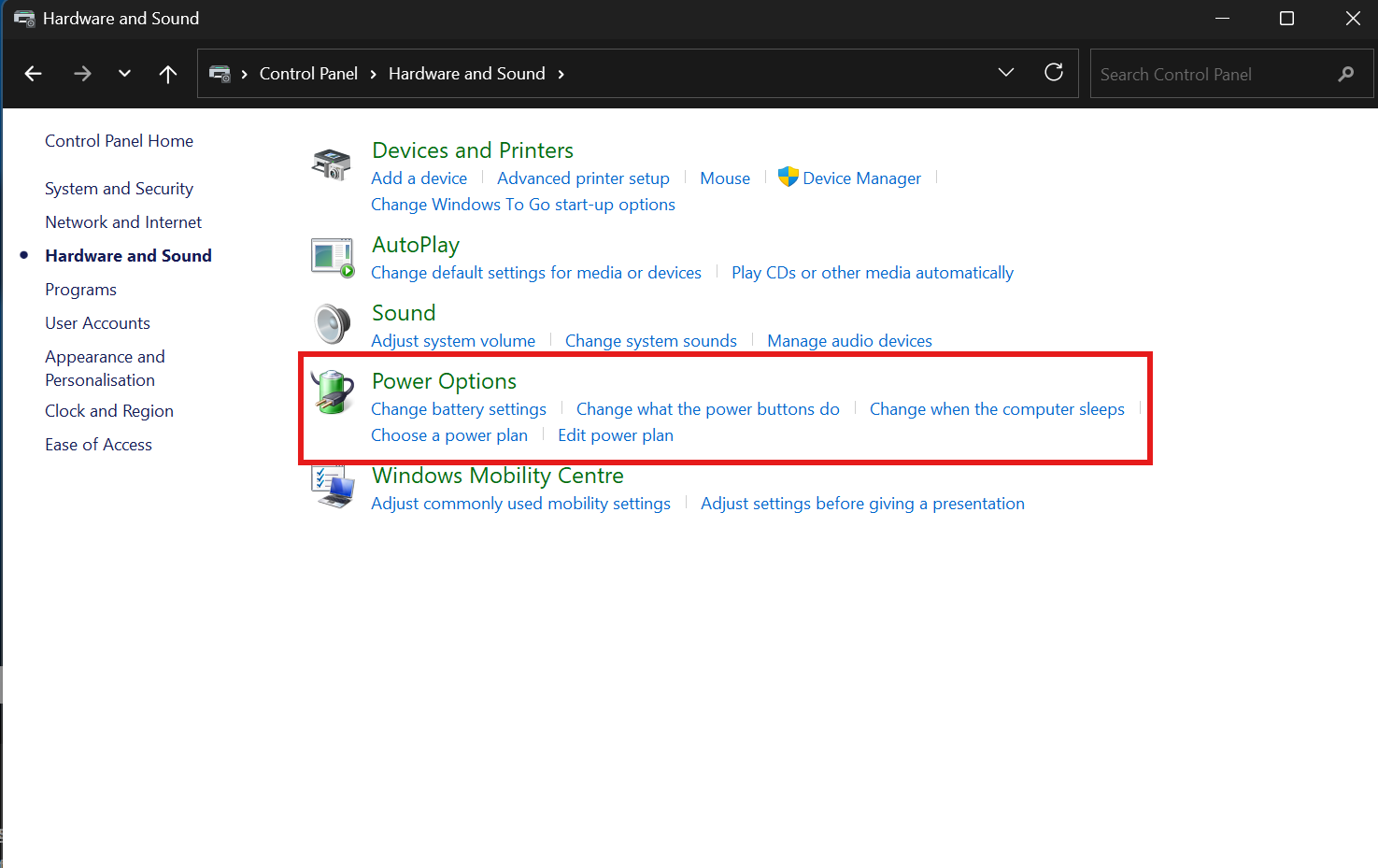1378x868 pixels.
Task: Click the Power Options battery icon
Action: coord(333,391)
